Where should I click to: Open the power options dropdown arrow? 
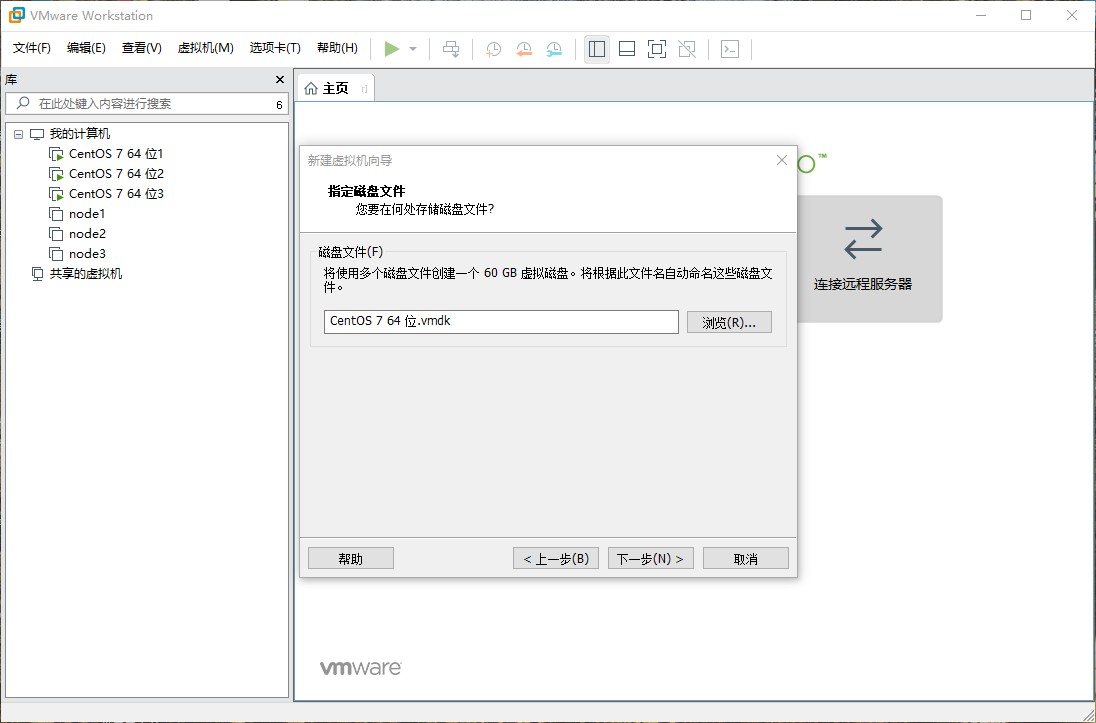413,49
